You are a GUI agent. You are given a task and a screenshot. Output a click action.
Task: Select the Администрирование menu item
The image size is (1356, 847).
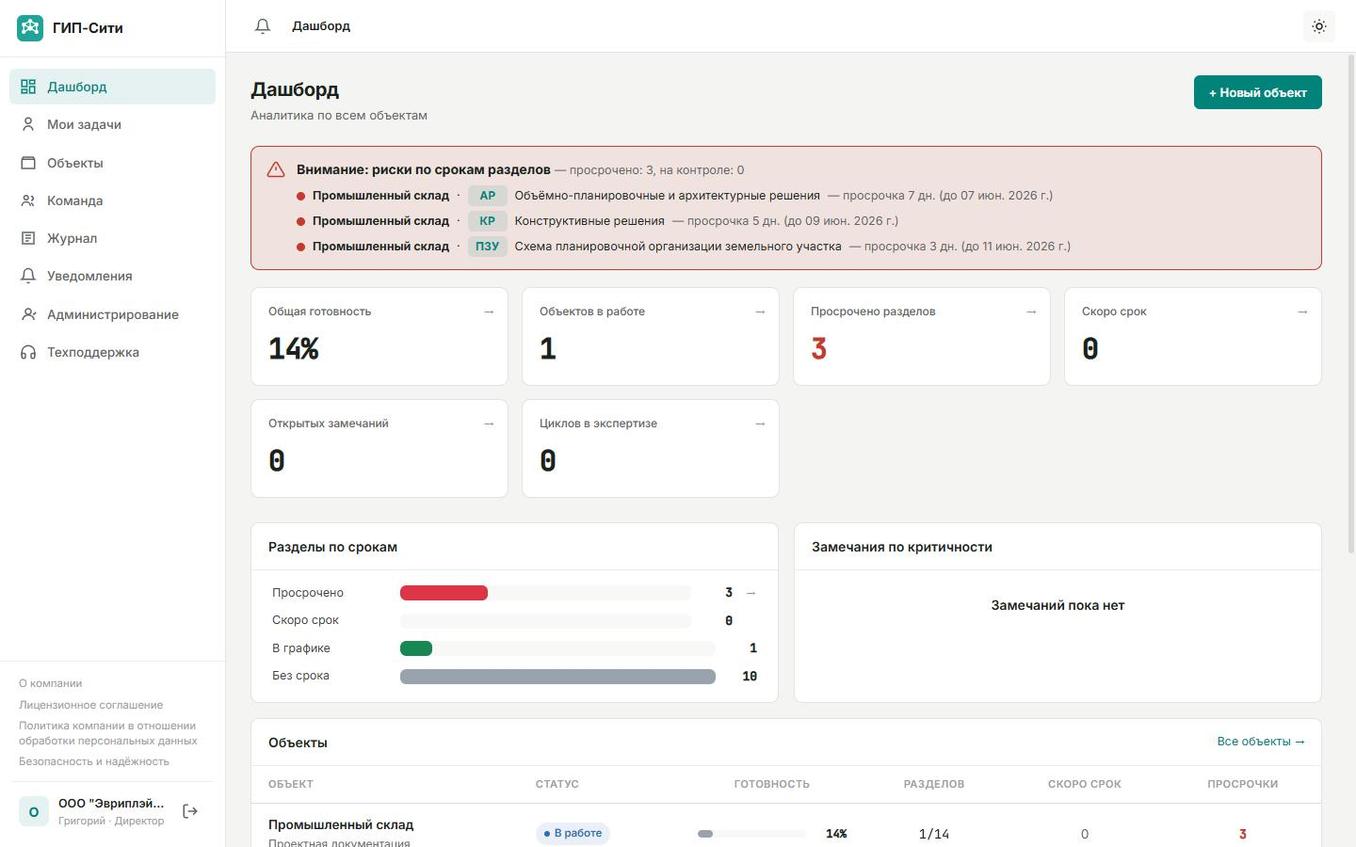point(112,314)
